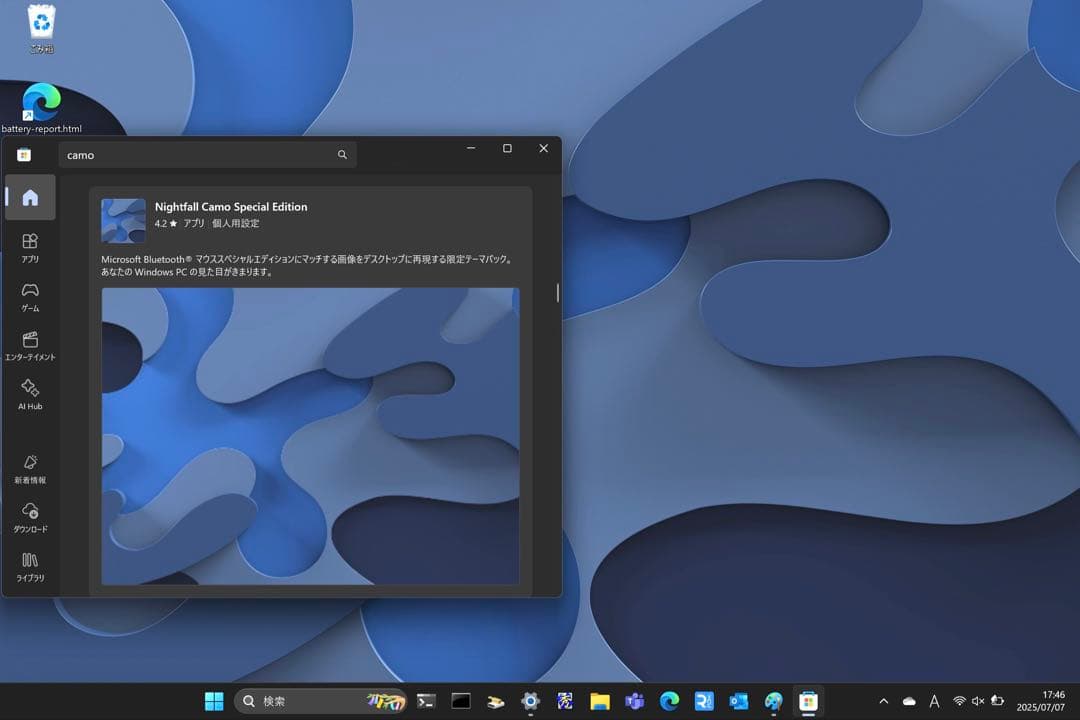
Task: Open Terminal from the taskbar
Action: (426, 701)
